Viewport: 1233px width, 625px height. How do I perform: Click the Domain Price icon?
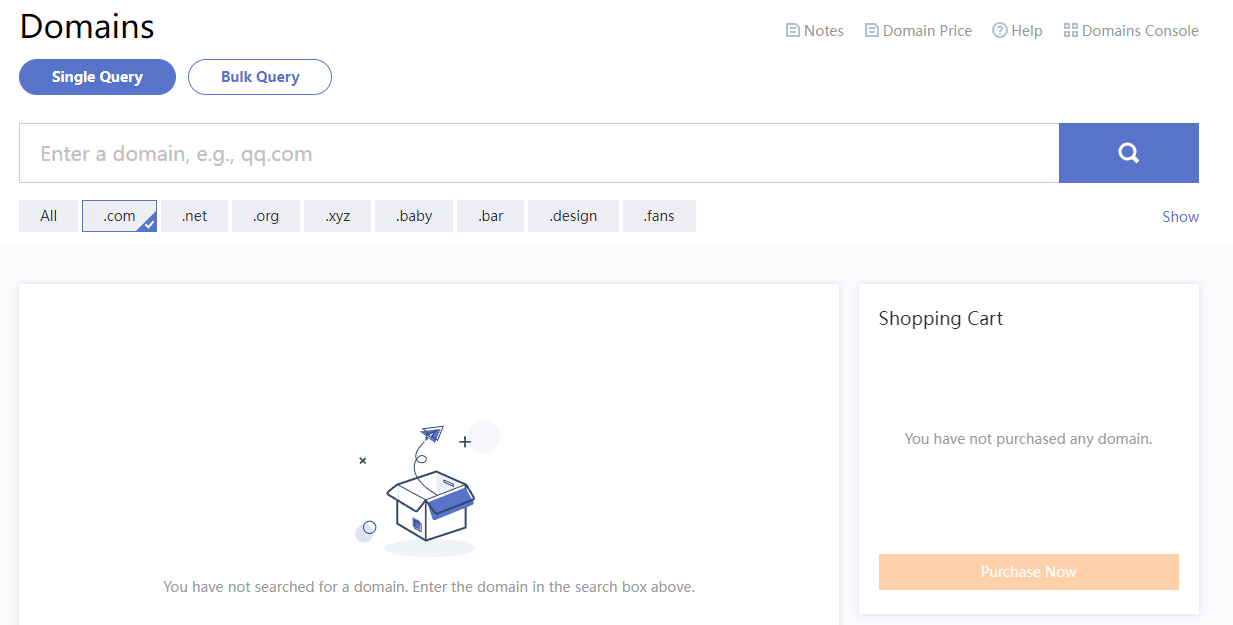tap(872, 31)
